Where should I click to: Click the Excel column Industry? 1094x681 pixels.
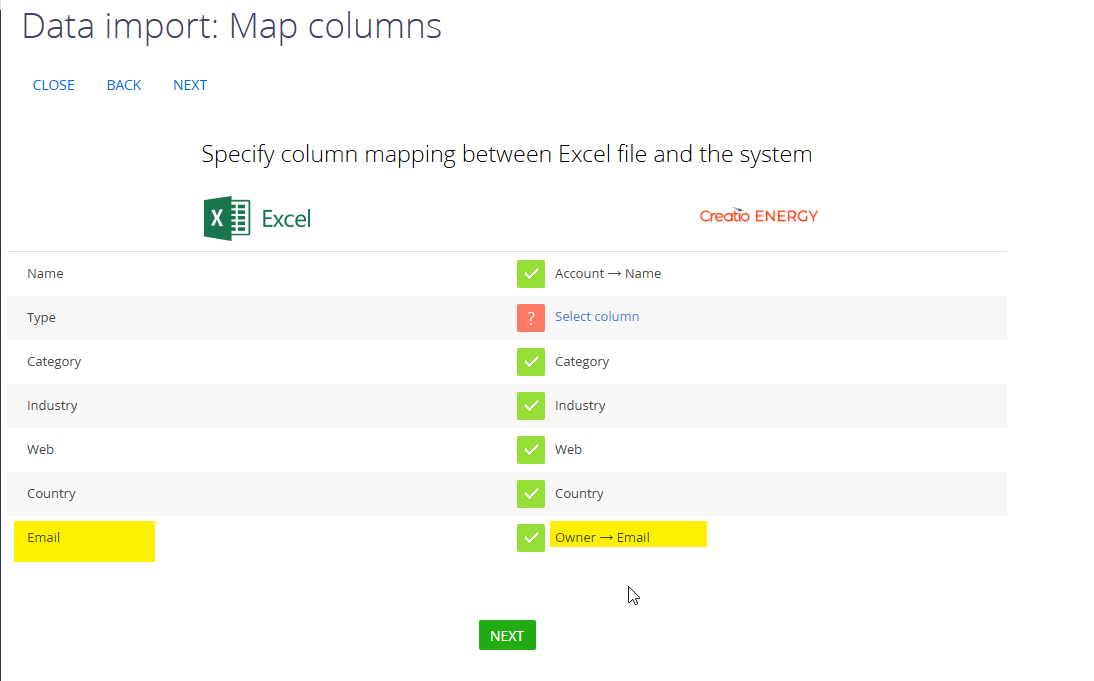click(52, 405)
